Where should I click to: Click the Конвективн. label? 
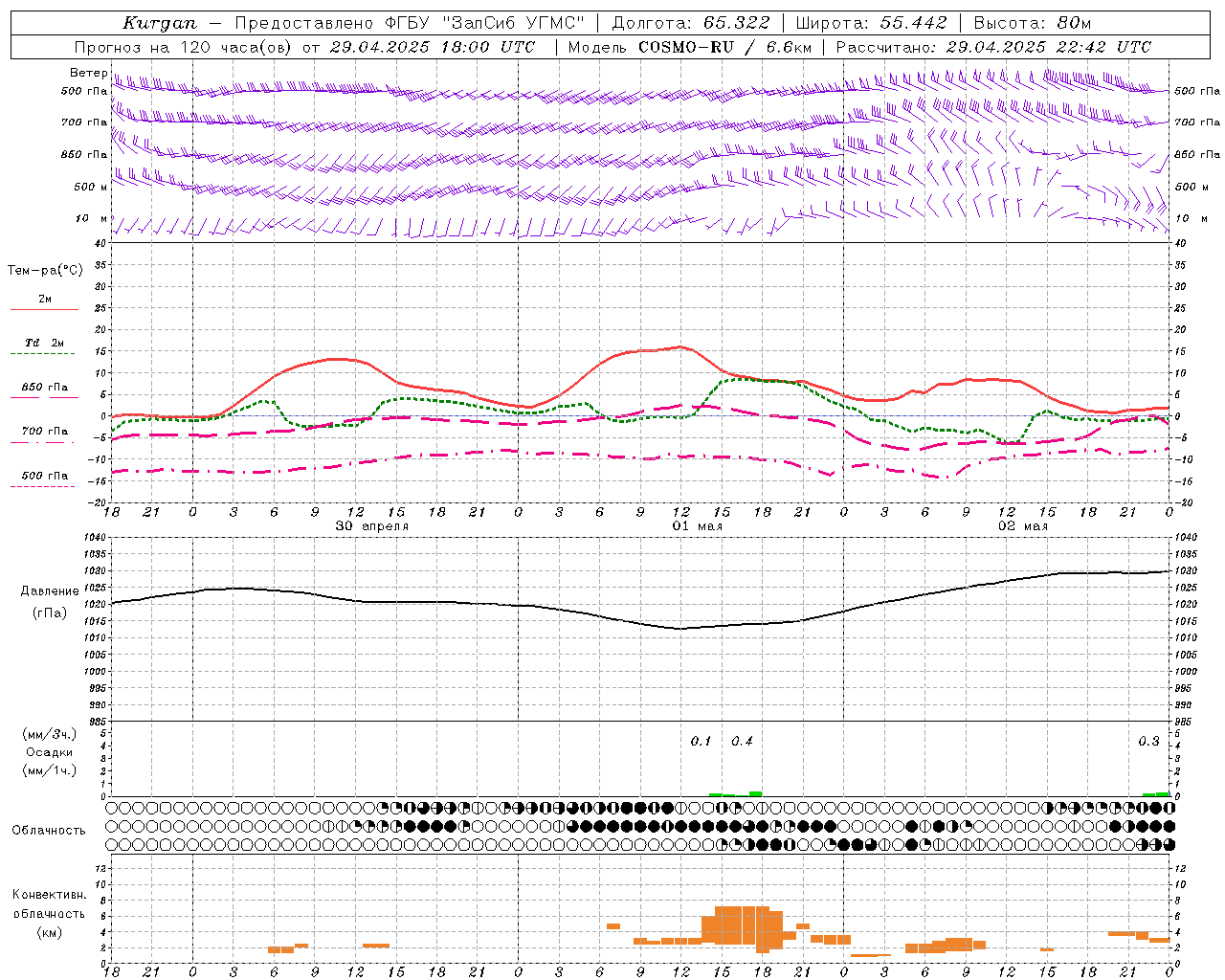click(49, 895)
